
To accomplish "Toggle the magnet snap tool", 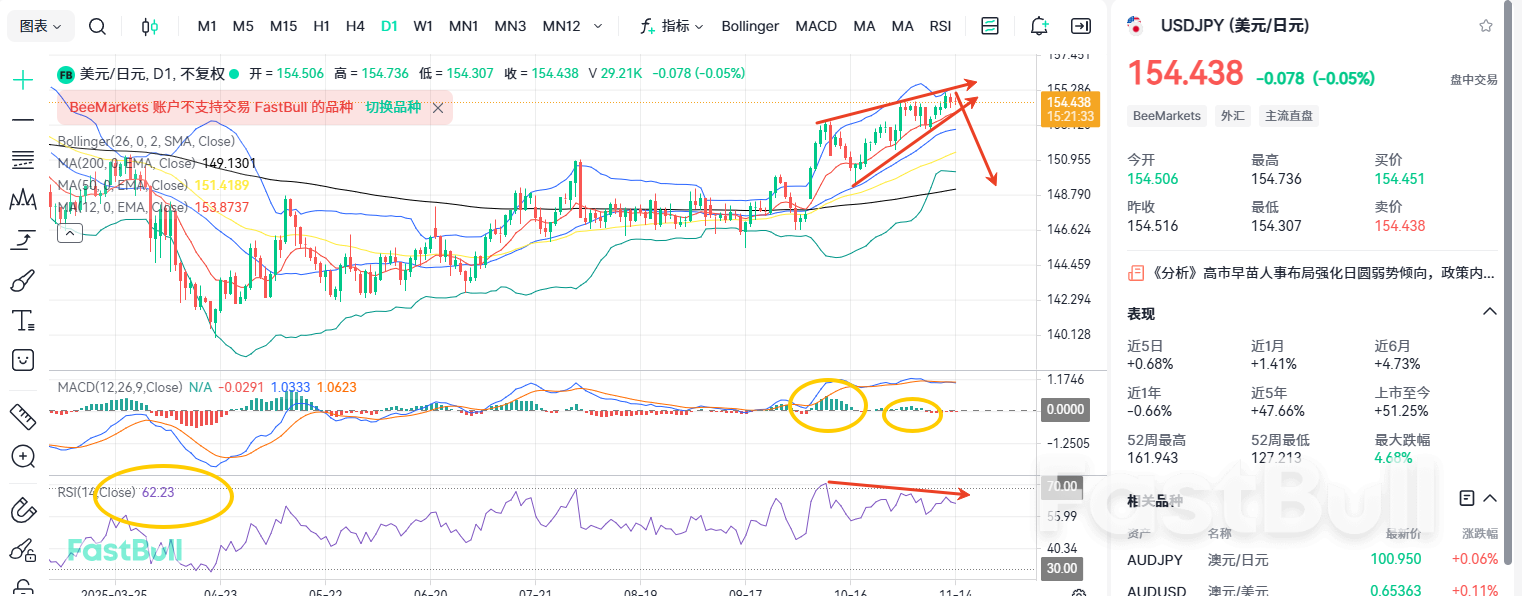I will point(21,510).
